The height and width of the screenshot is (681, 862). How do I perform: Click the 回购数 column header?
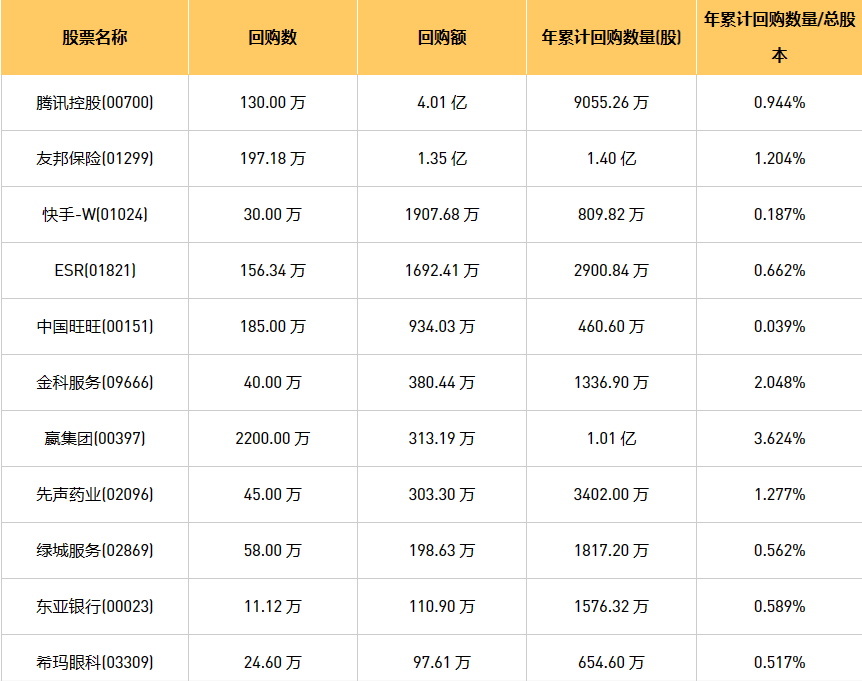coord(273,38)
